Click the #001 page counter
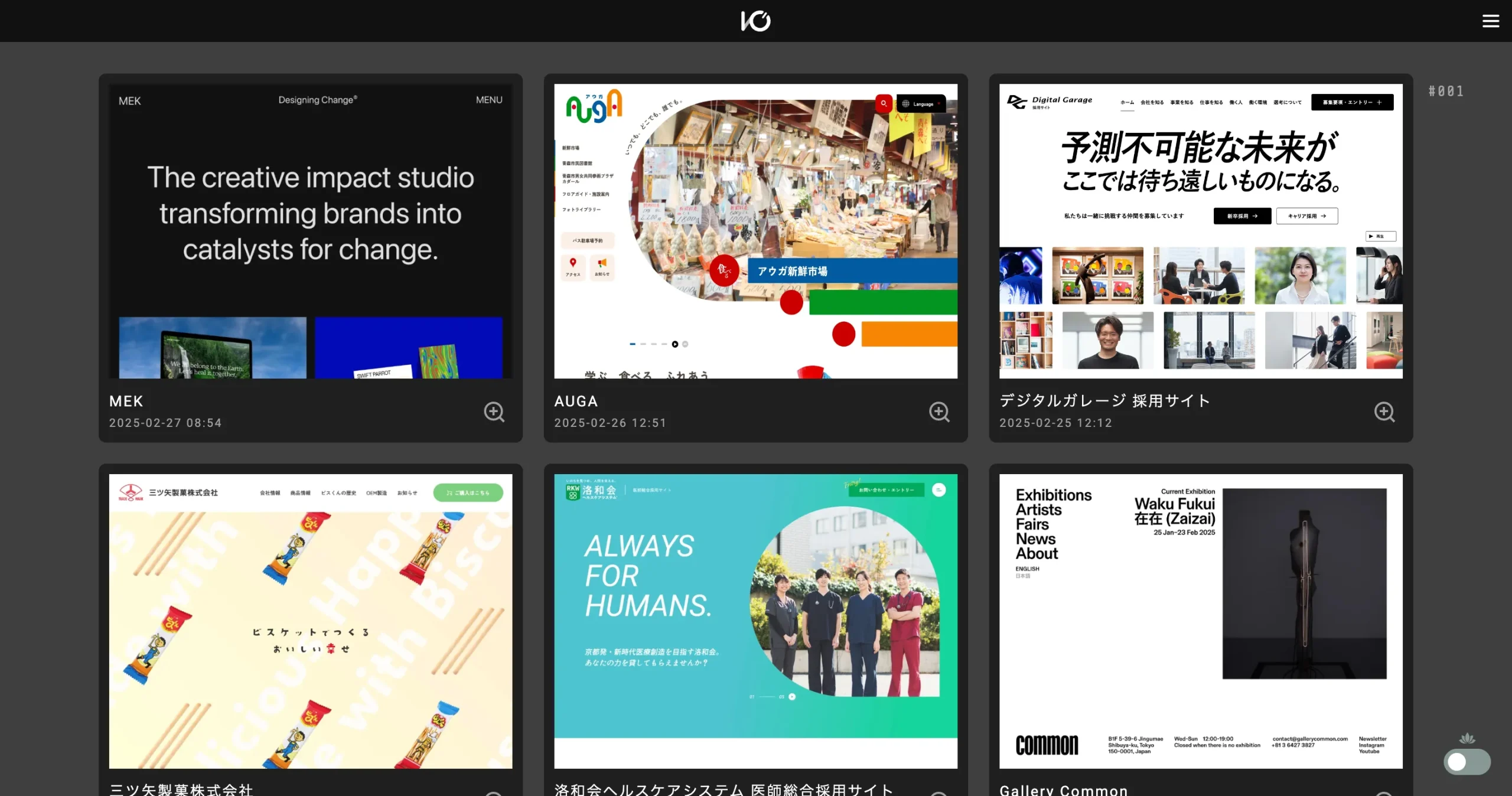The height and width of the screenshot is (796, 1512). point(1446,92)
